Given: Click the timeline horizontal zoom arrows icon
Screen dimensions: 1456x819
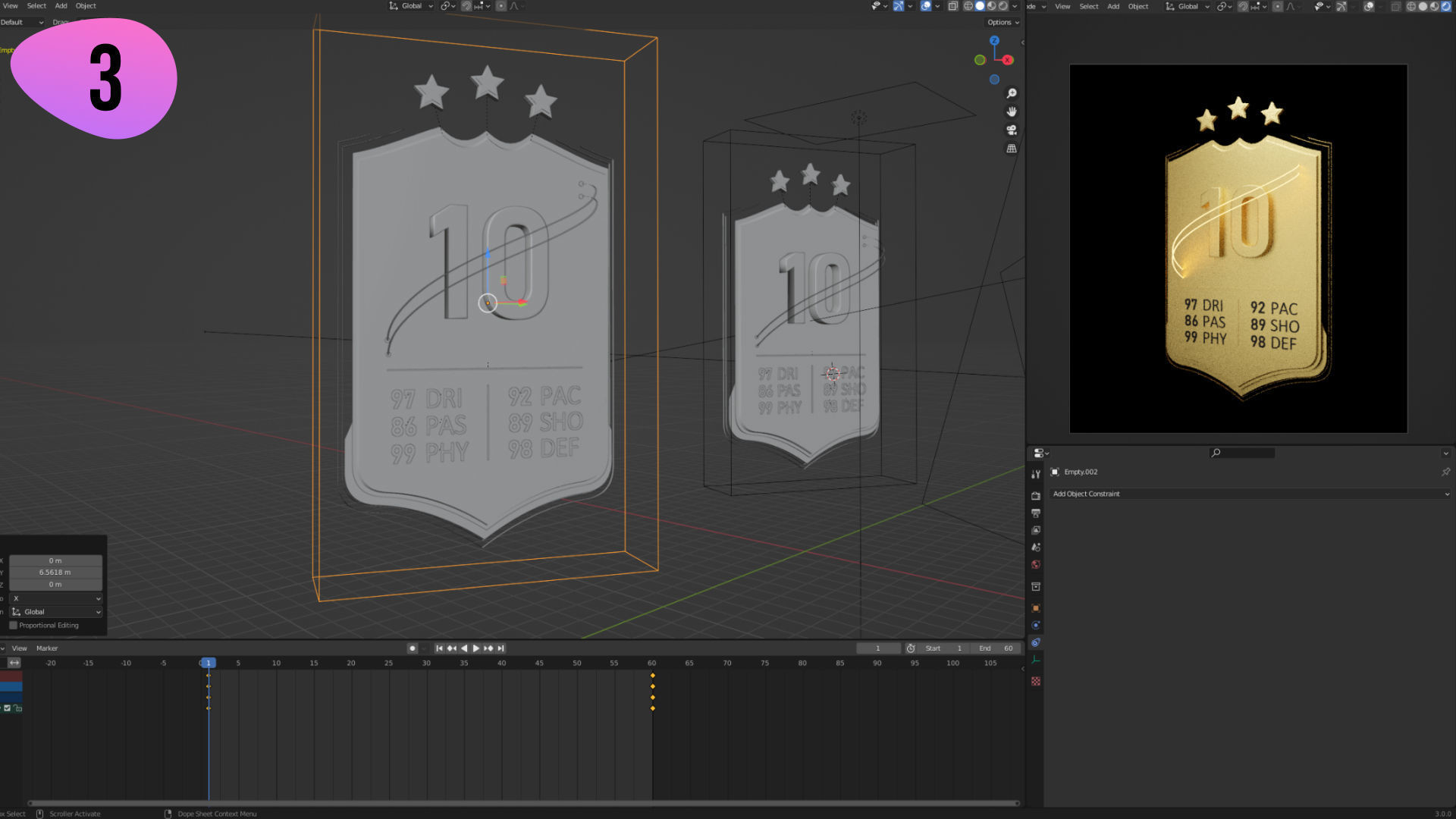Looking at the screenshot, I should (x=14, y=663).
